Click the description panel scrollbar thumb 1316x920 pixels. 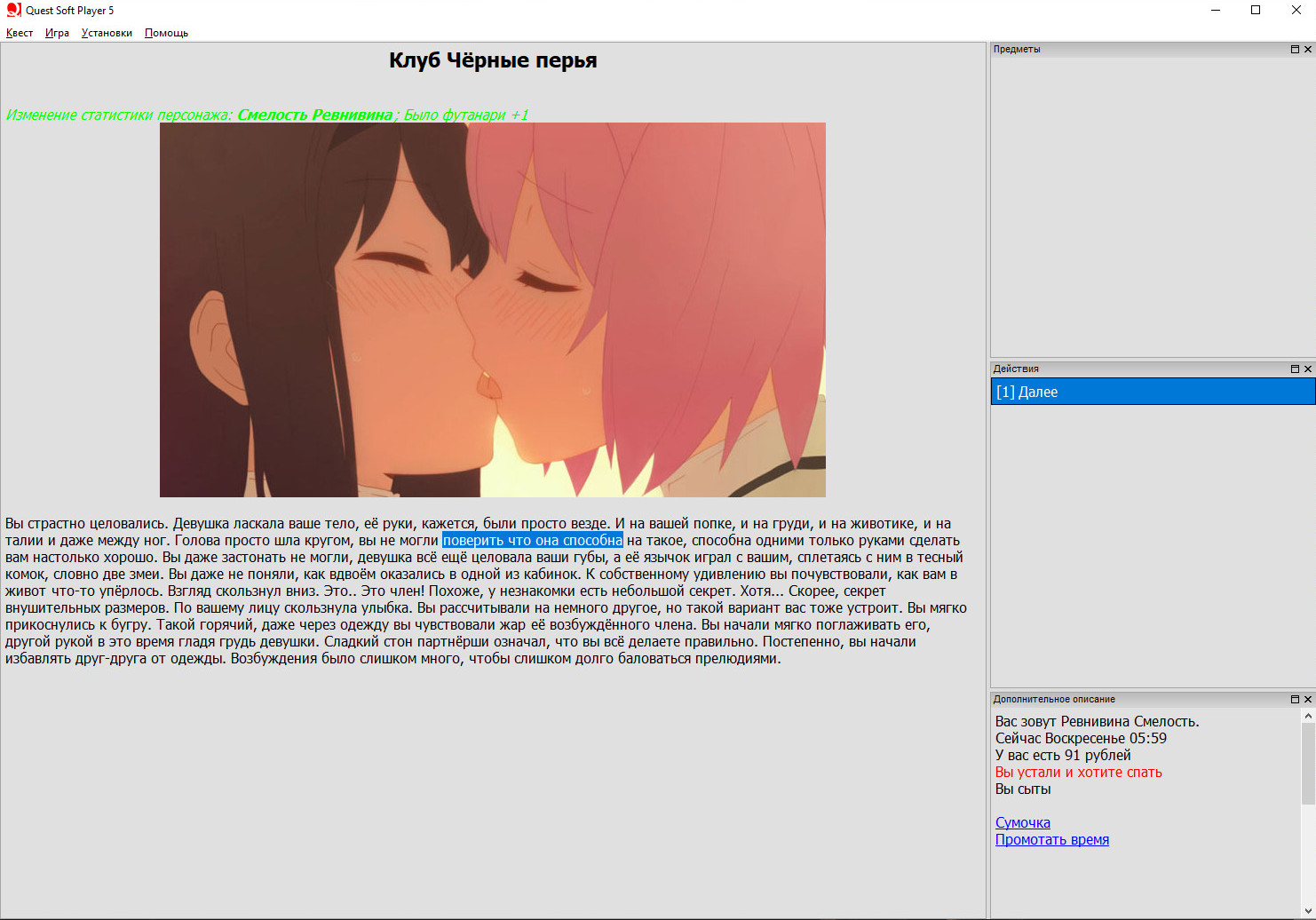pos(1308,764)
